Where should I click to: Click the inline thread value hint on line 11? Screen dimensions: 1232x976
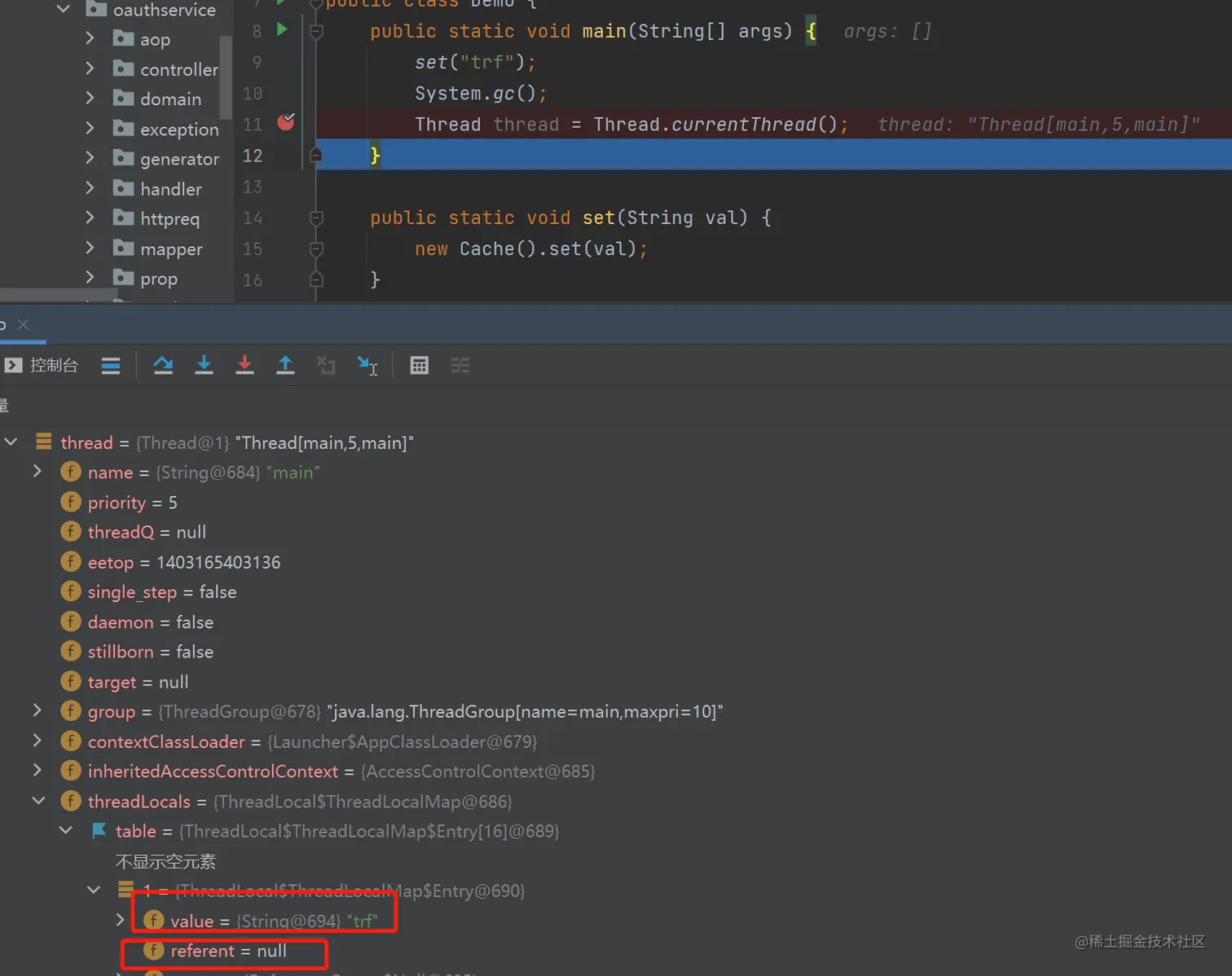tap(1039, 124)
